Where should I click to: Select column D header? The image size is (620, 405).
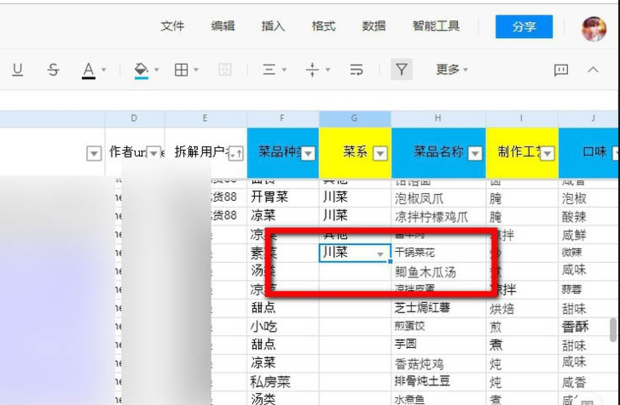coord(134,119)
